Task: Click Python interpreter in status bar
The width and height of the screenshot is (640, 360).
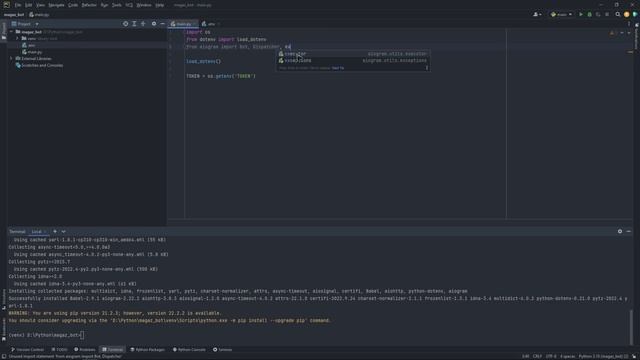Action: [x=603, y=357]
